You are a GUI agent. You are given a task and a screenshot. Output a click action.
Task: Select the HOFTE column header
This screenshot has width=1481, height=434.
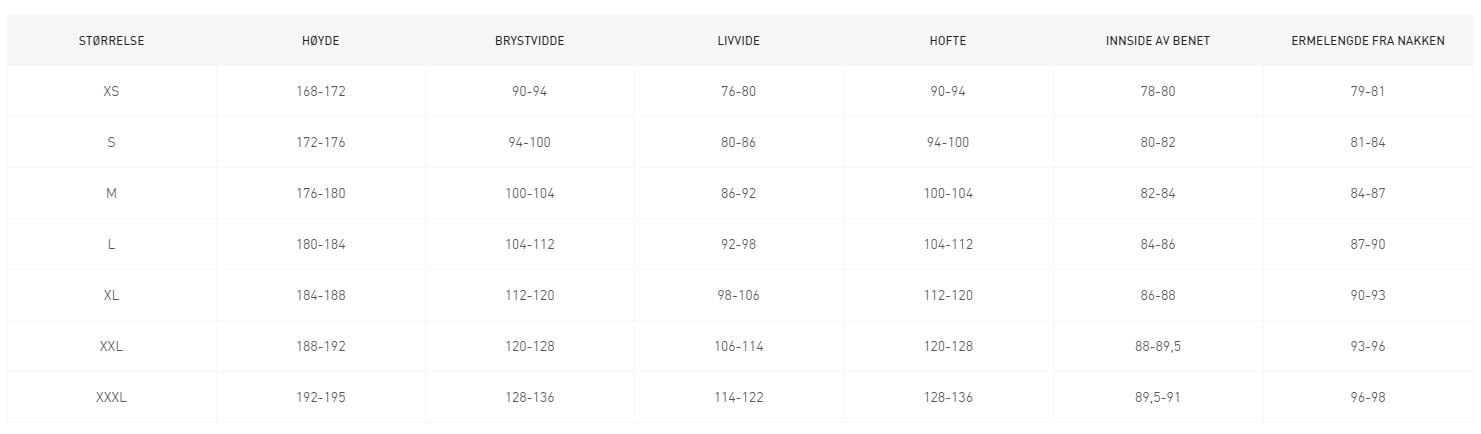[x=947, y=41]
